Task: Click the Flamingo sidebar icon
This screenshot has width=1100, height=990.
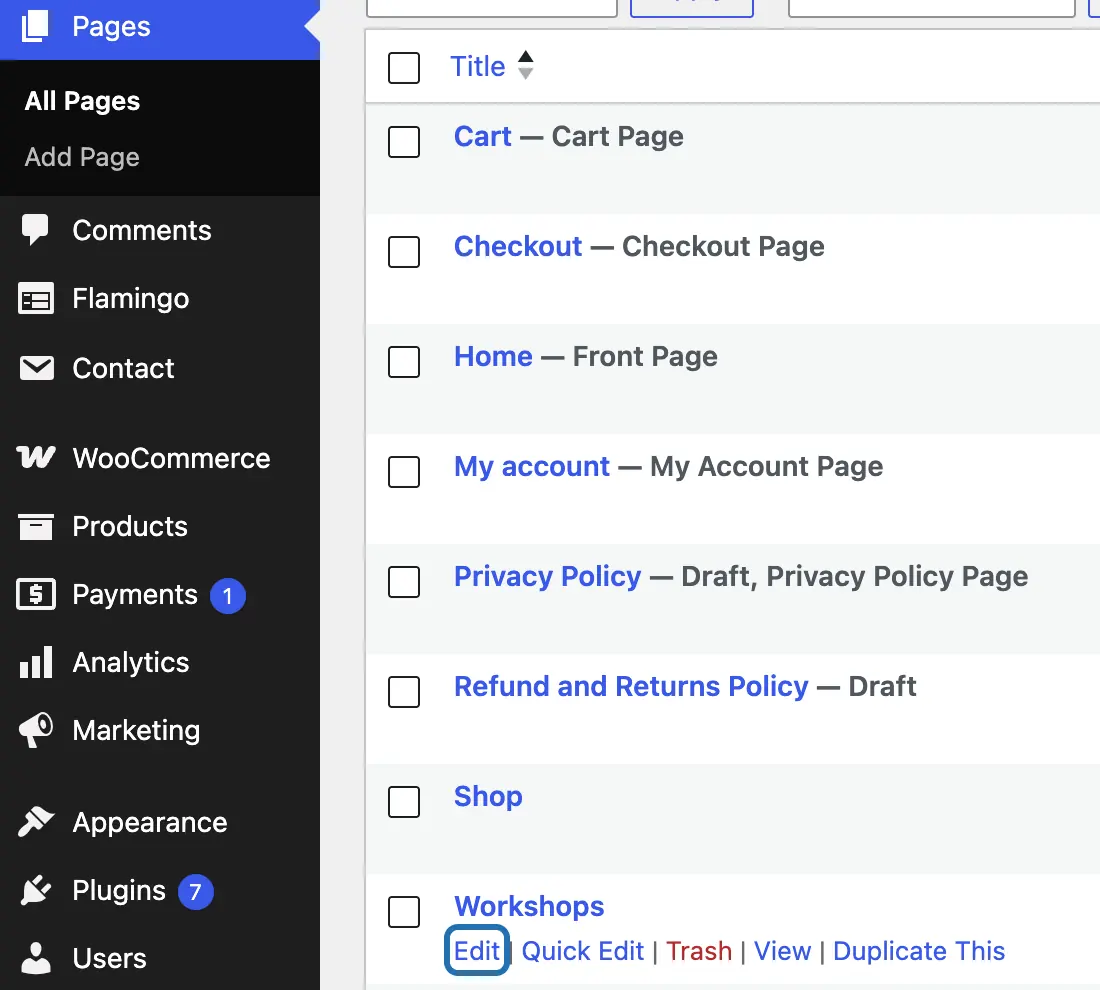Action: click(36, 299)
